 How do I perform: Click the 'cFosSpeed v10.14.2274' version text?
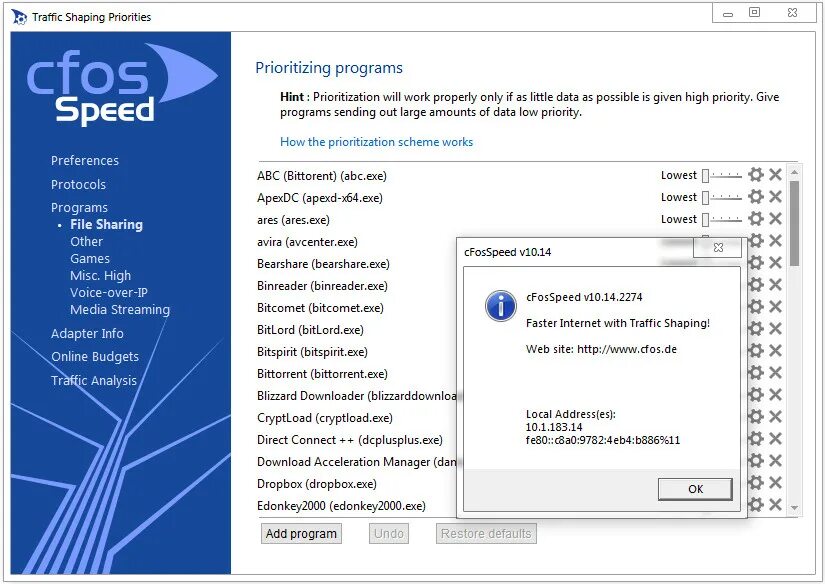584,297
